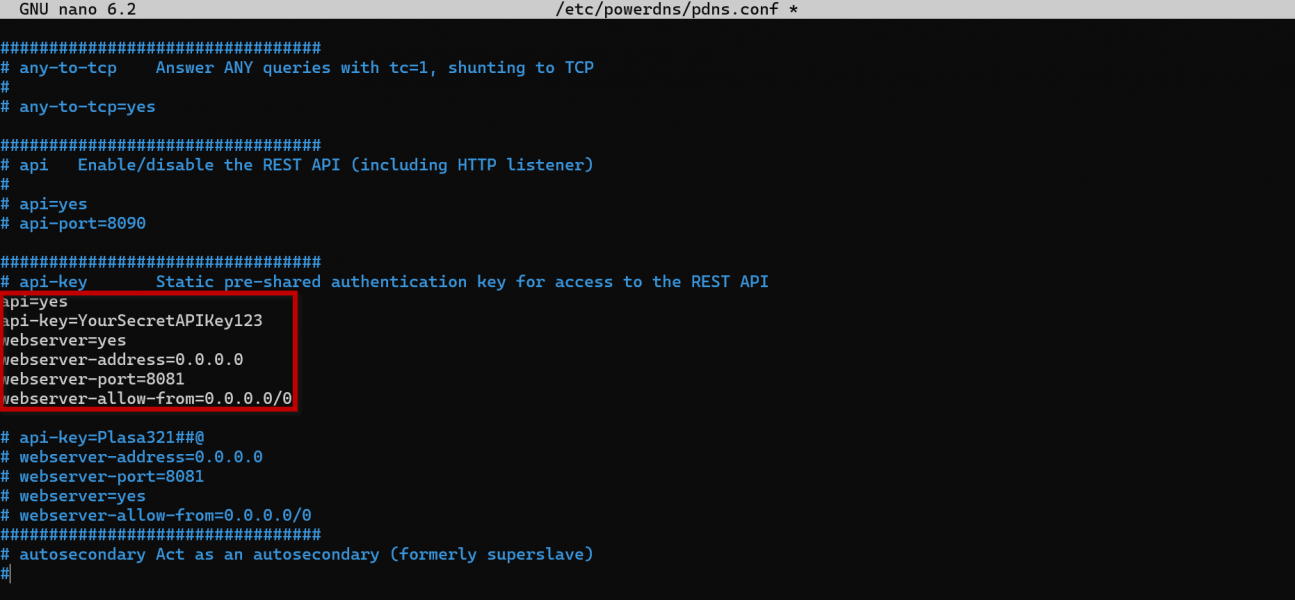Click the GNU nano 6.2 title text
Image resolution: width=1295 pixels, height=600 pixels.
pos(77,9)
